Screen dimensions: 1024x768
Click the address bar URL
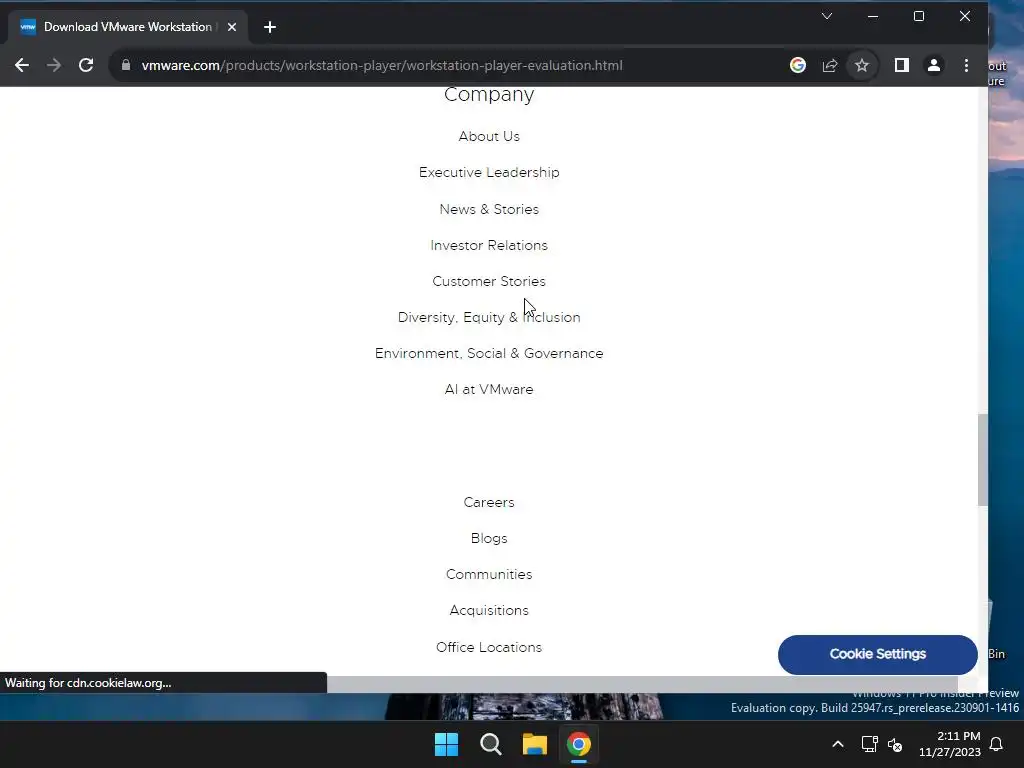[x=382, y=65]
